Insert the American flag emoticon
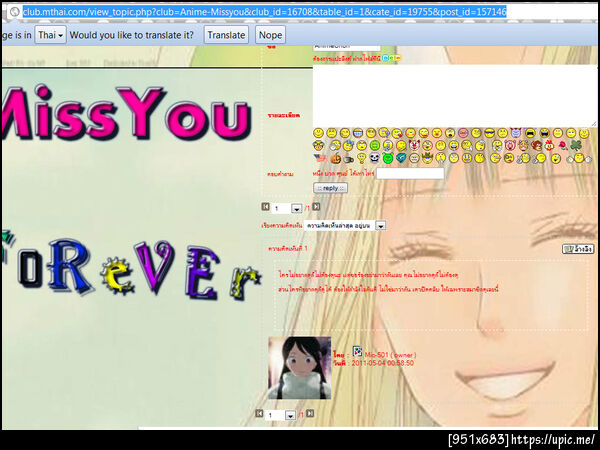The width and height of the screenshot is (600, 450). (321, 158)
